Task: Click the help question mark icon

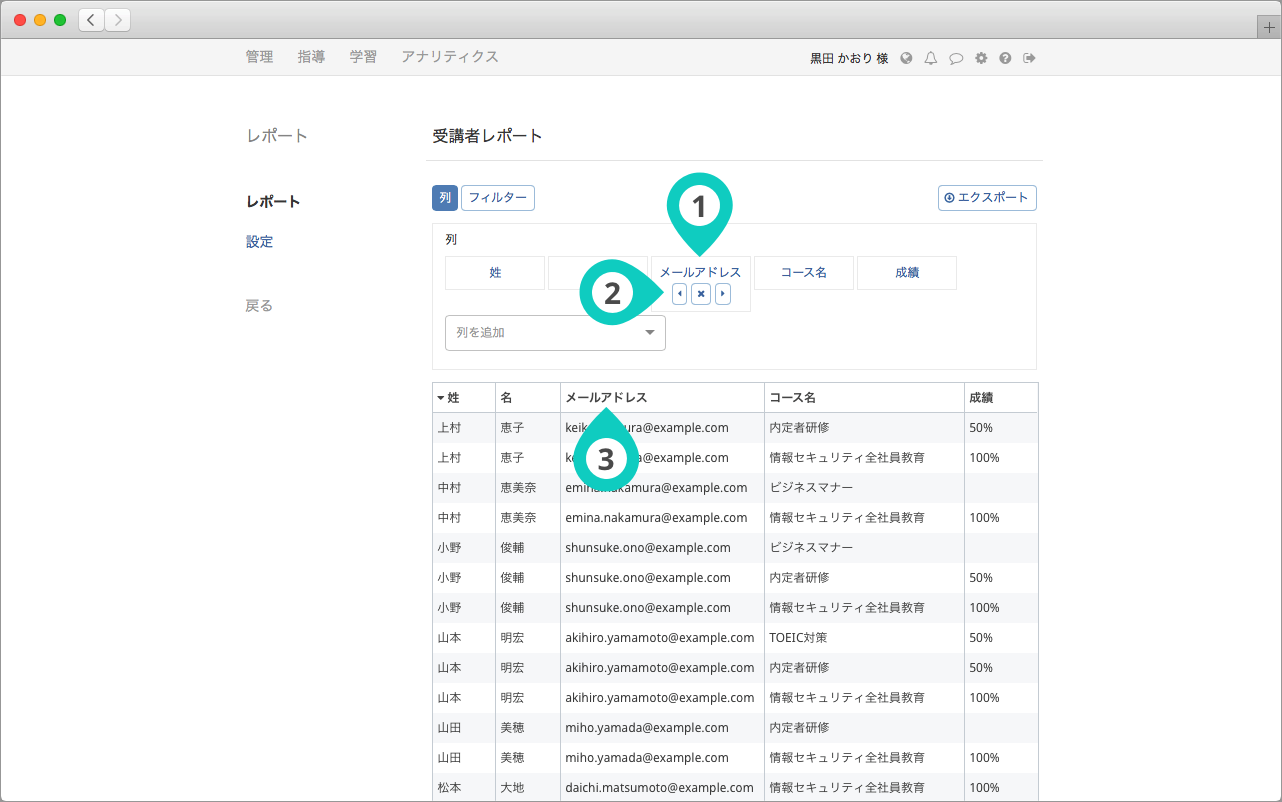Action: pyautogui.click(x=1005, y=58)
